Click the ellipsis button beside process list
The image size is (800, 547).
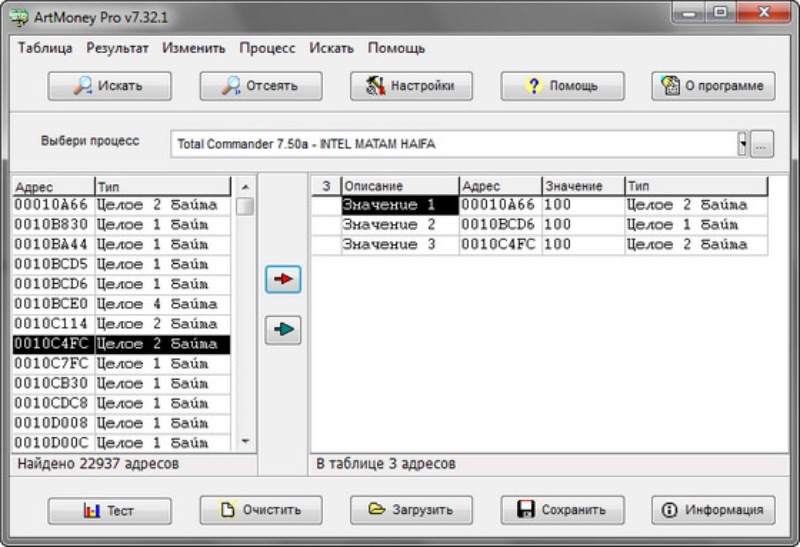pos(762,144)
